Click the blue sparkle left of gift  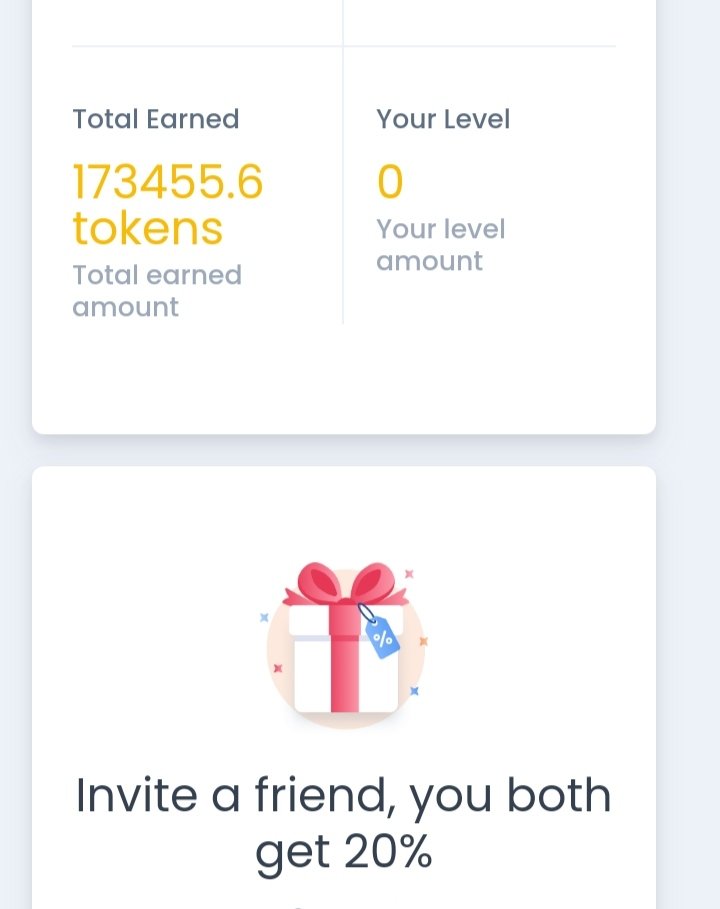tap(264, 617)
